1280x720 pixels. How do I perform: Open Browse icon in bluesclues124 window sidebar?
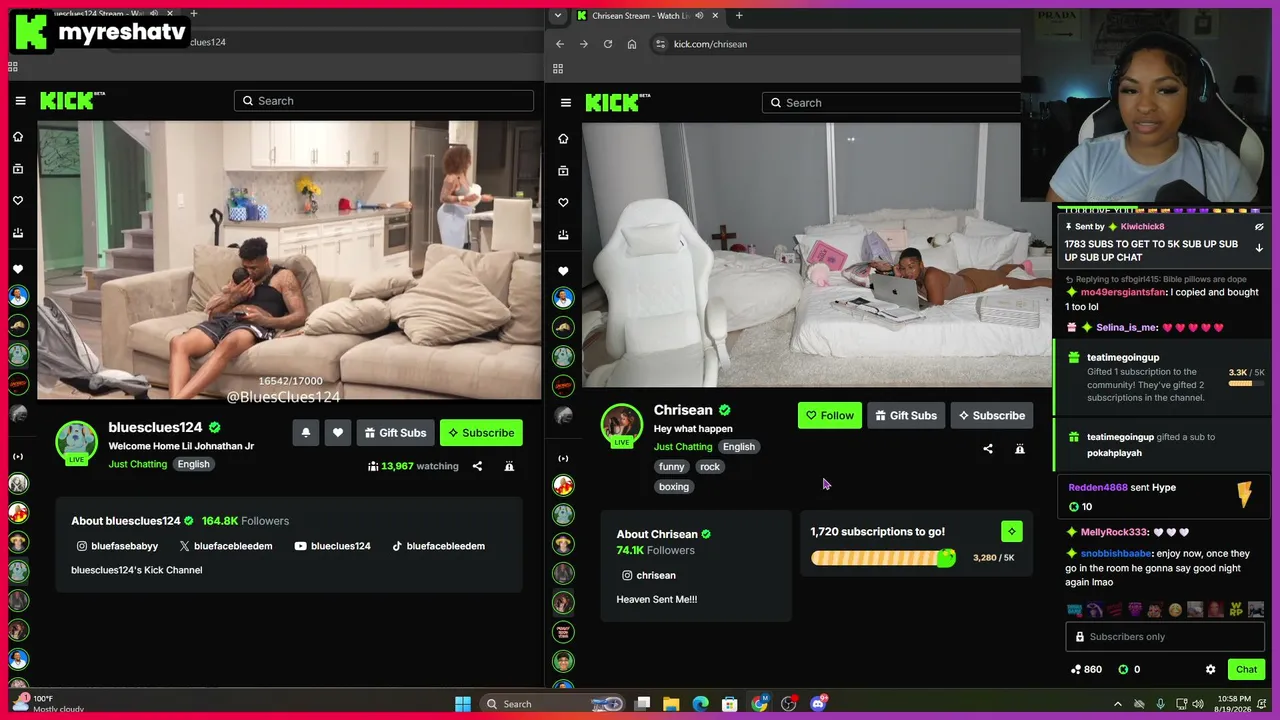(x=18, y=169)
